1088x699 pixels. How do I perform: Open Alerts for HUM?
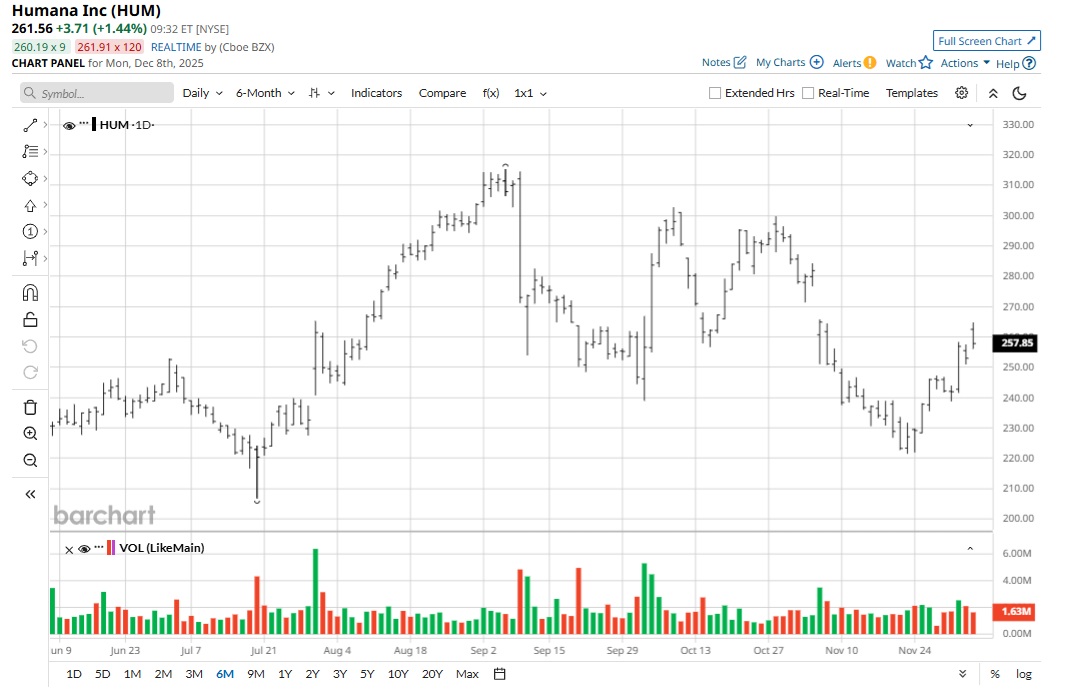coord(854,63)
